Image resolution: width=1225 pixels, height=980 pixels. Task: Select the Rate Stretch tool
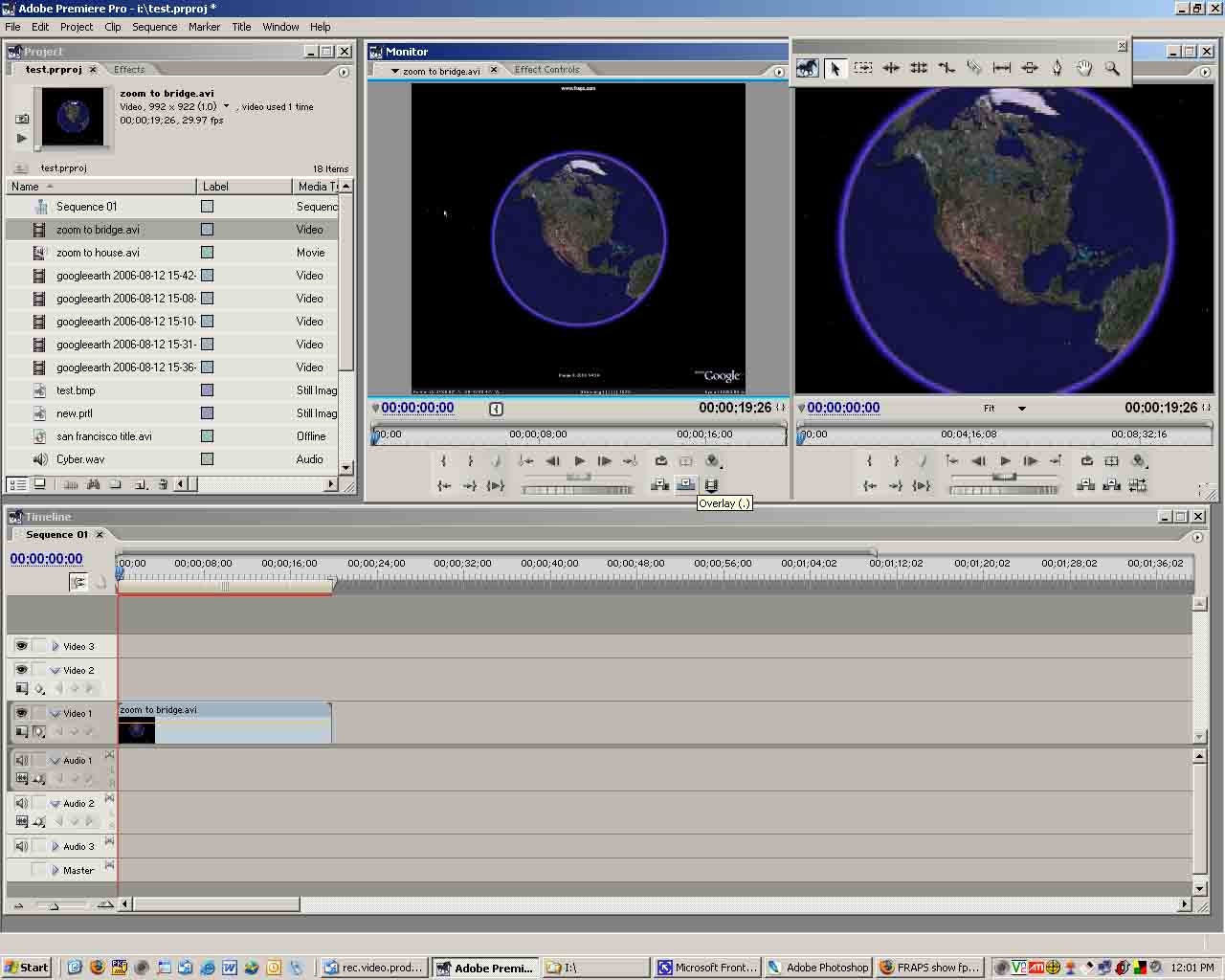[x=947, y=68]
